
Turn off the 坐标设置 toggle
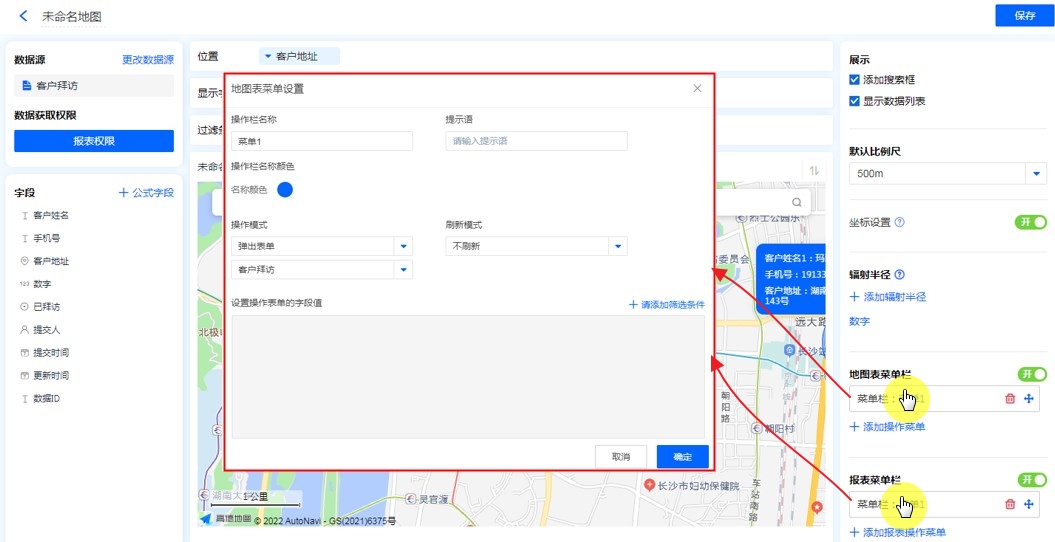click(1032, 222)
